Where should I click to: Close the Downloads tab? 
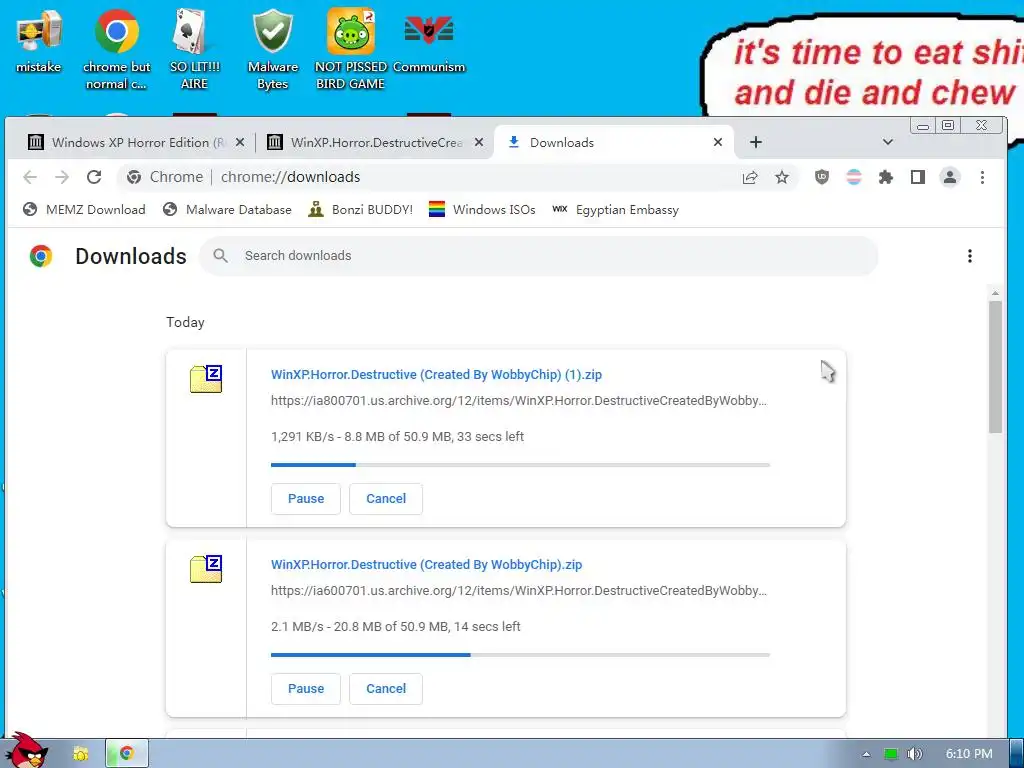pos(718,142)
